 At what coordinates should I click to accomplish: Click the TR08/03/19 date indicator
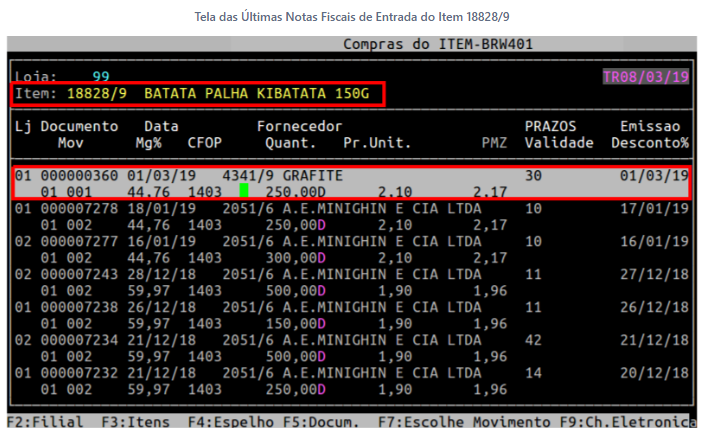pyautogui.click(x=645, y=76)
